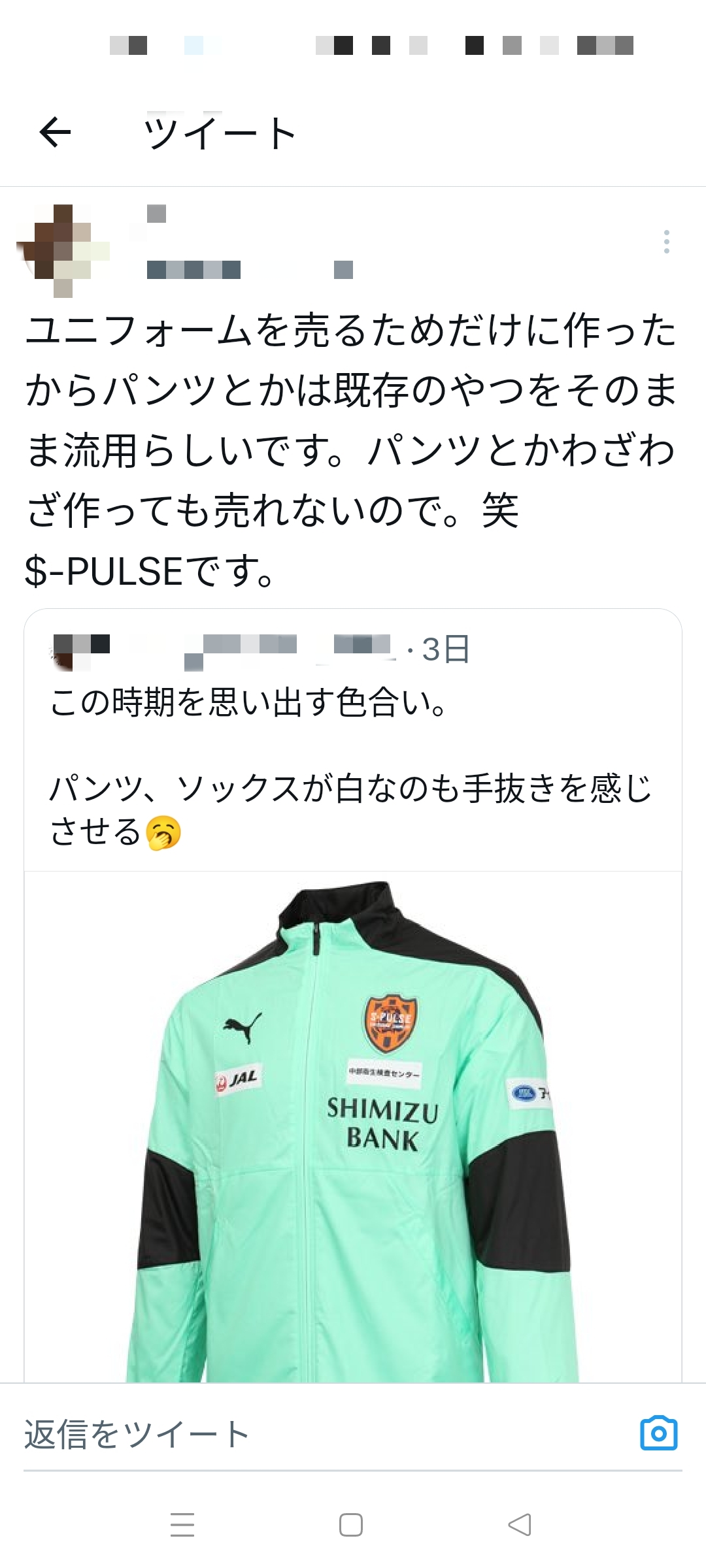The image size is (706, 1568).
Task: Tap the SHIMIZU BANK logo in image
Action: (x=382, y=1124)
